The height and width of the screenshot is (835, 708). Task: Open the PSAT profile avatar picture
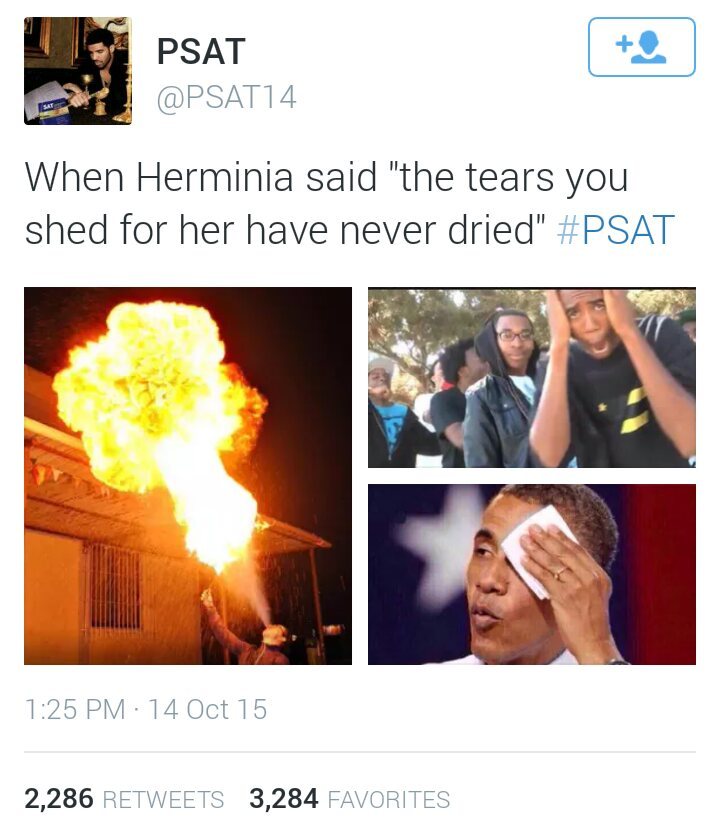pyautogui.click(x=78, y=71)
